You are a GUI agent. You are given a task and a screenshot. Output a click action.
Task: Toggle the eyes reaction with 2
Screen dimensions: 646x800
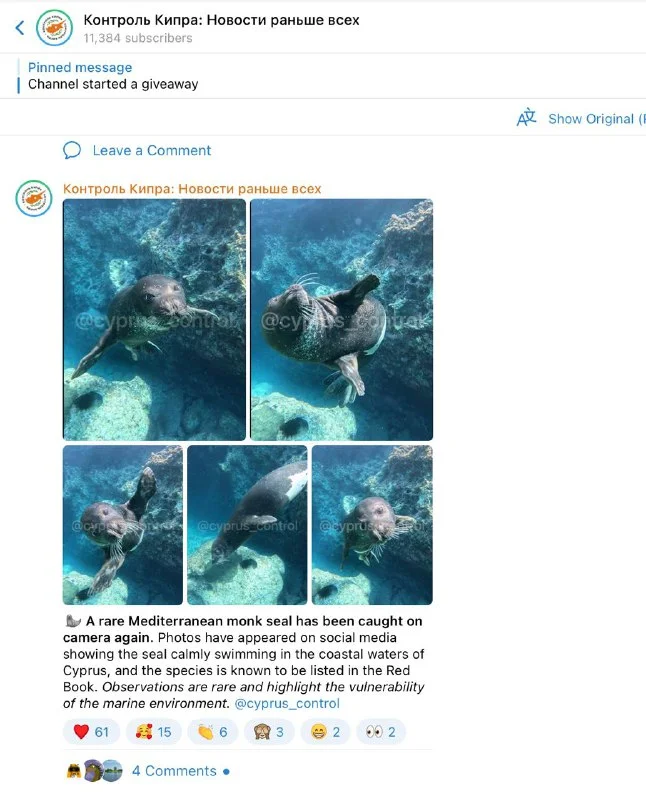point(381,732)
